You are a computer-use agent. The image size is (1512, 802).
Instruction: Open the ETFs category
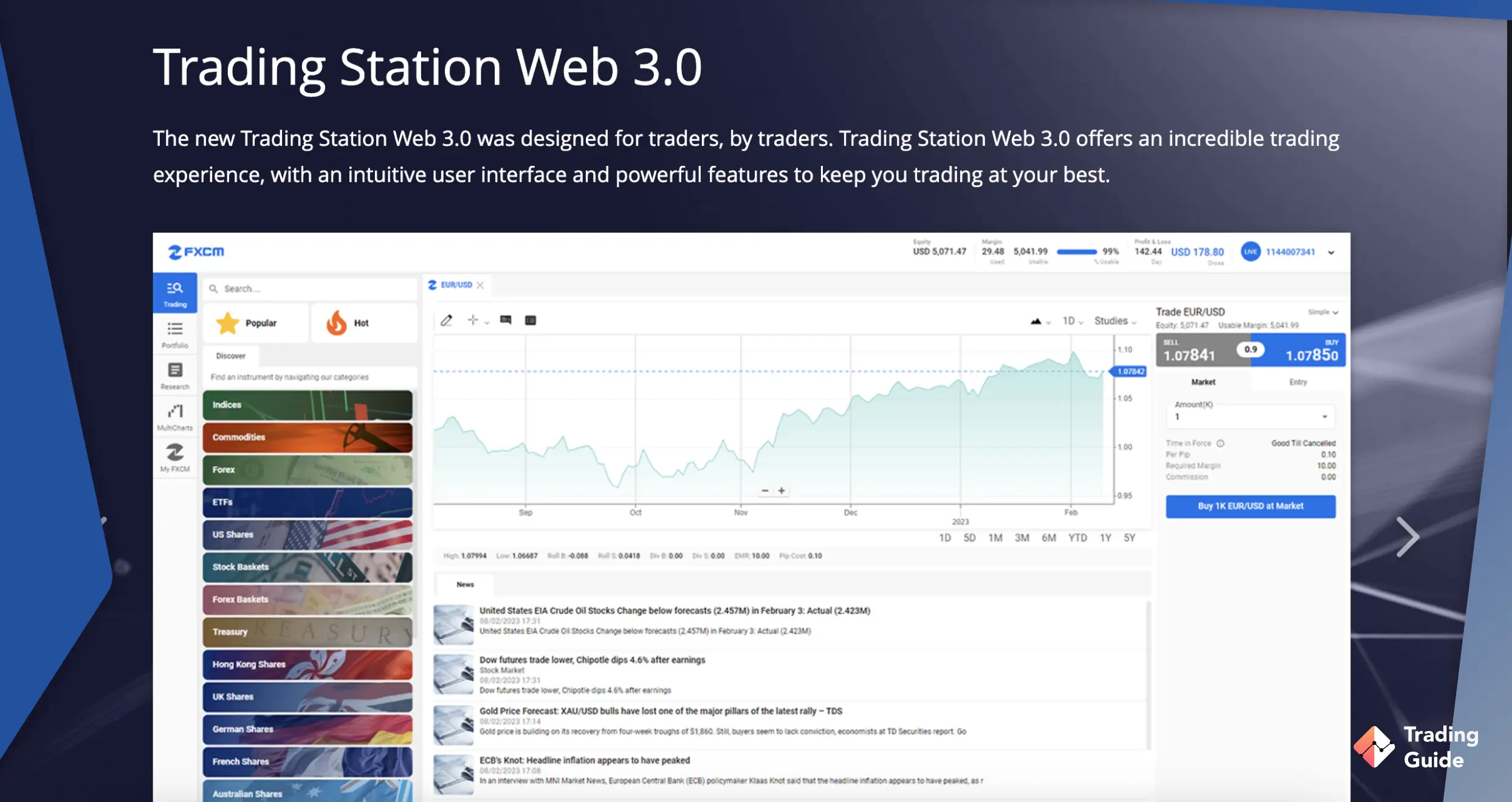click(x=308, y=502)
